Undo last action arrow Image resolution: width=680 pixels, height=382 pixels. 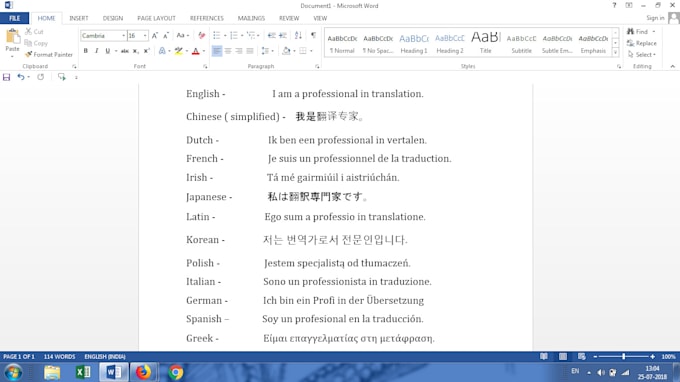[20, 77]
